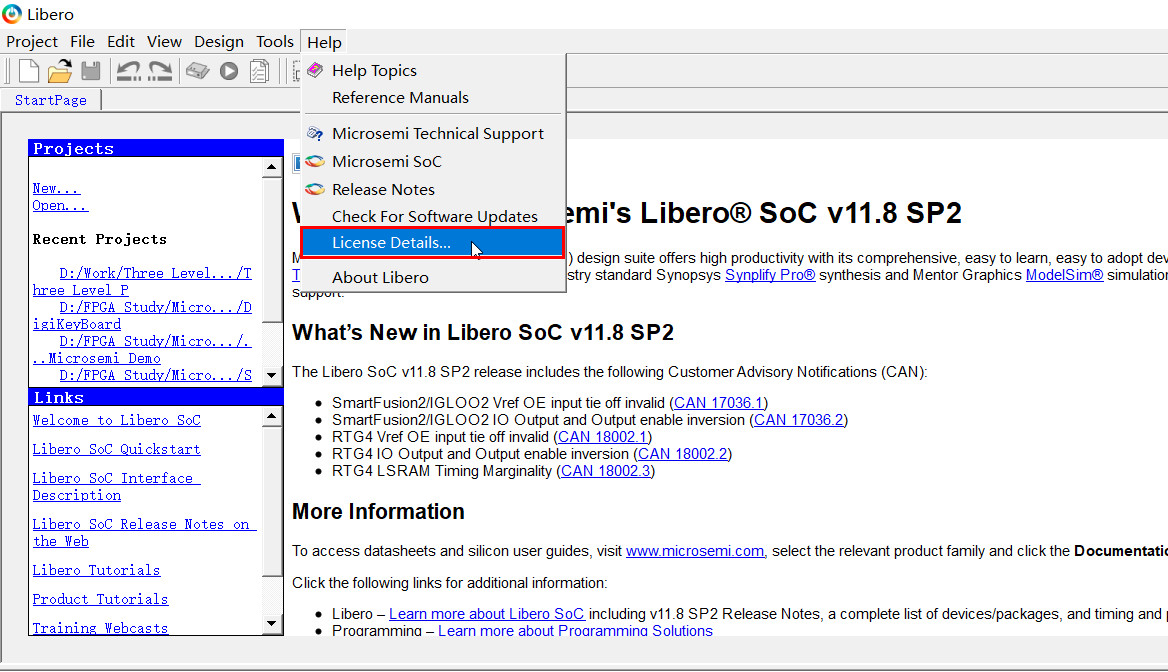Image resolution: width=1168 pixels, height=672 pixels.
Task: Select the Microsemi Technical Support icon
Action: click(x=315, y=133)
